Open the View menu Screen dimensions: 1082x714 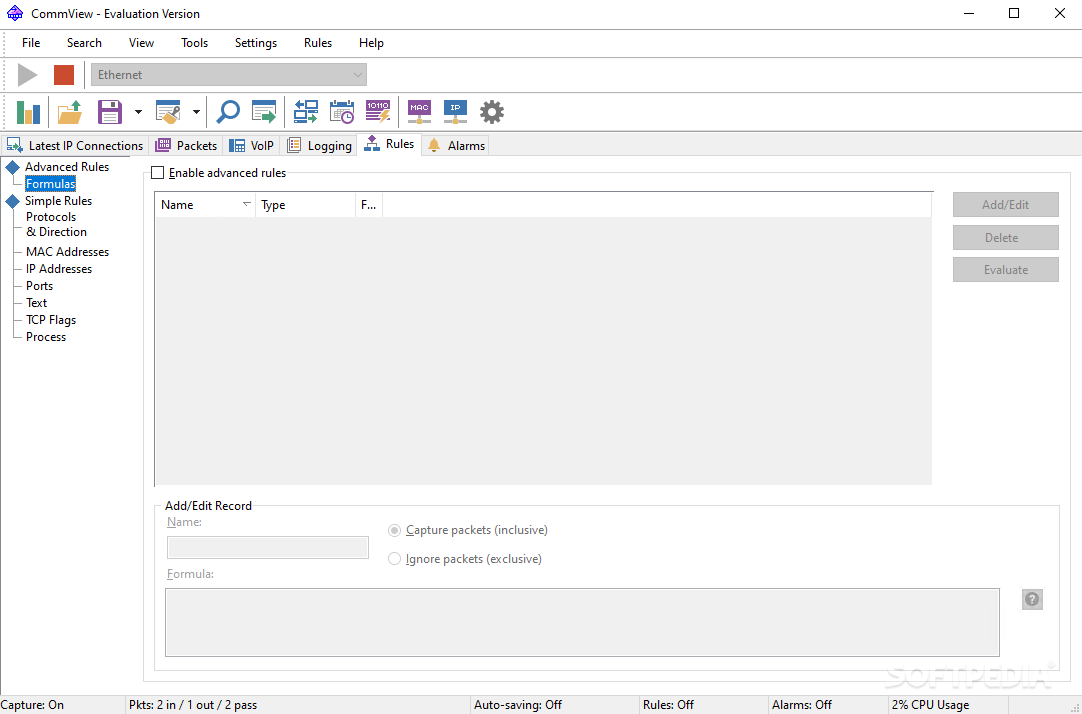point(141,43)
